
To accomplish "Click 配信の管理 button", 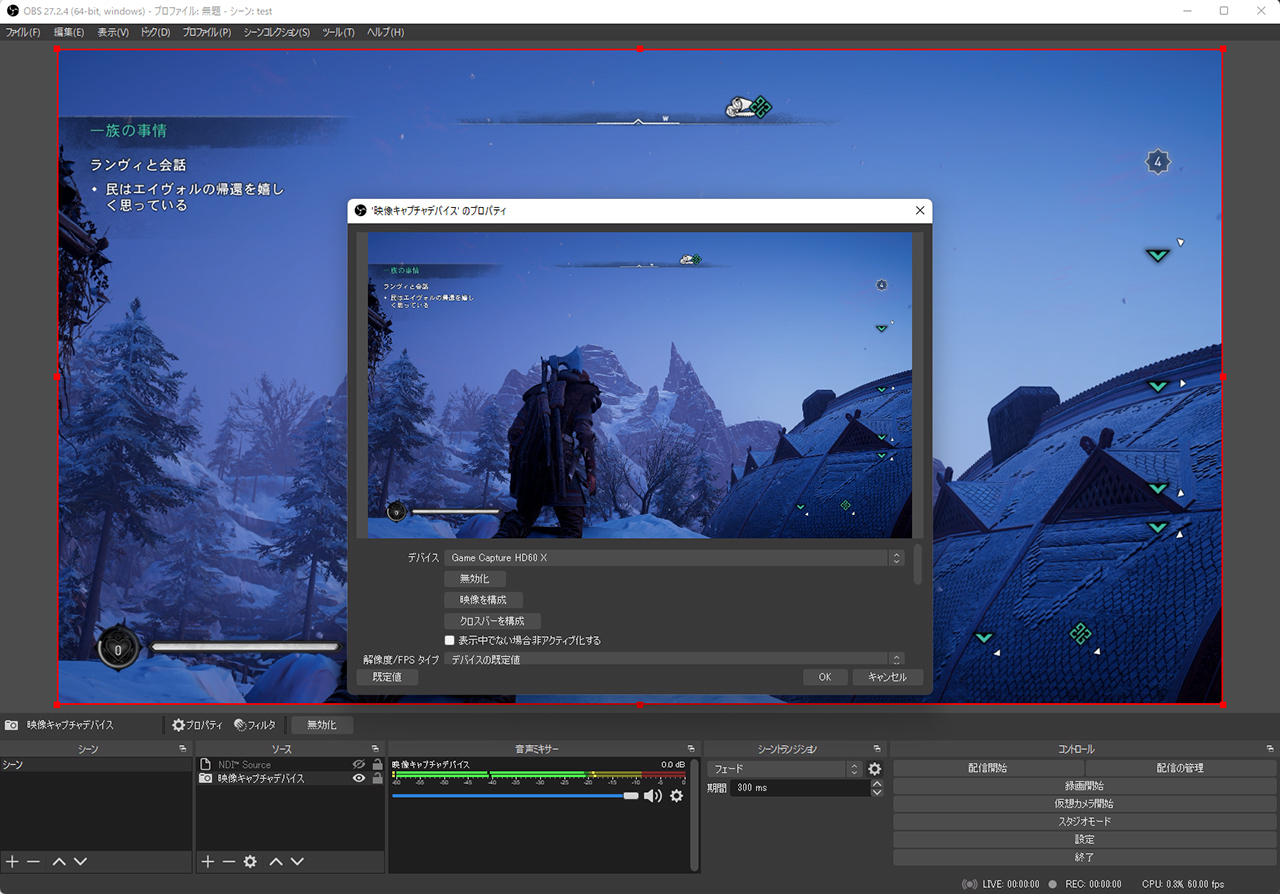I will click(x=1180, y=768).
